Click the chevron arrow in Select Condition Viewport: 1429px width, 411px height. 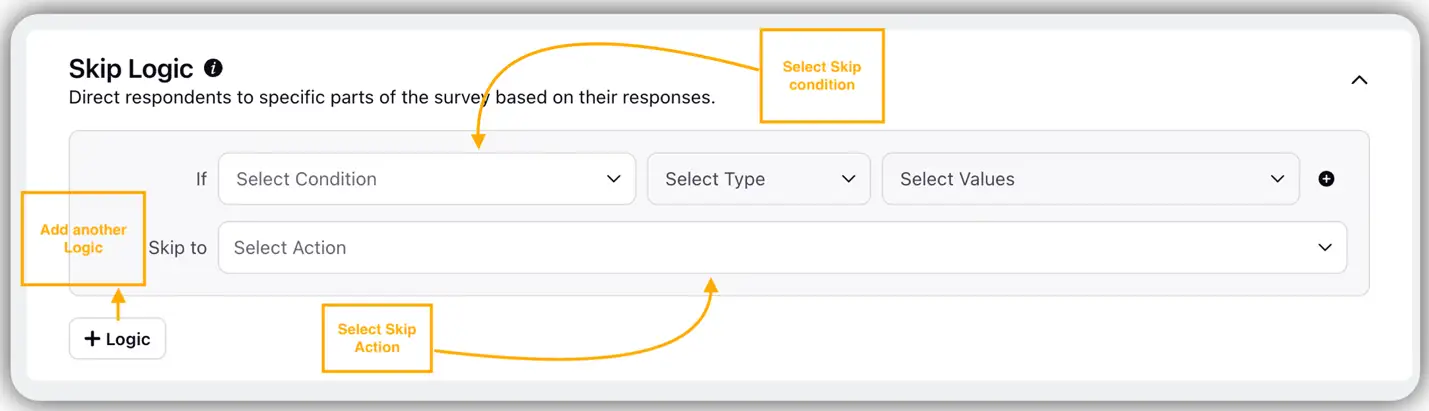(x=614, y=179)
